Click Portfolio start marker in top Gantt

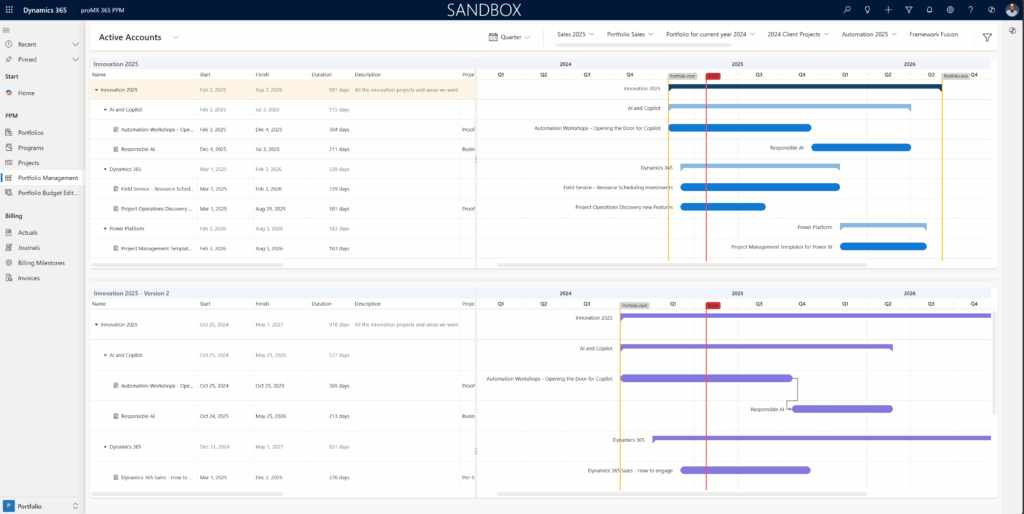(x=682, y=76)
